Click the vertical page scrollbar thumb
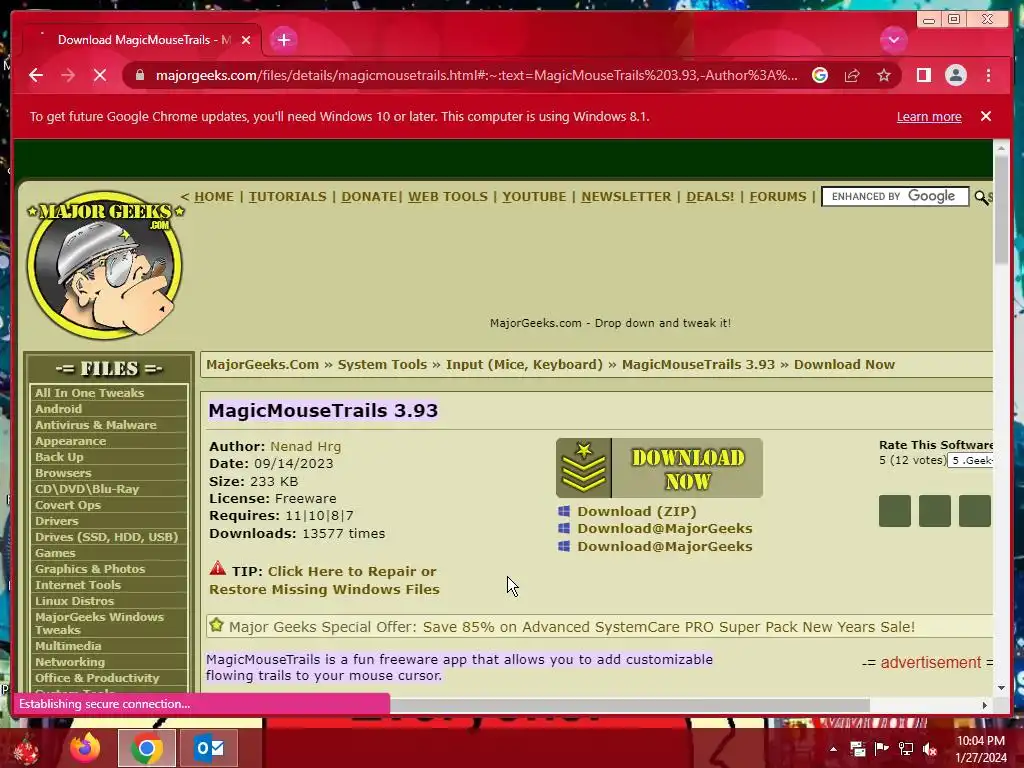The image size is (1024, 768). pos(1001,211)
